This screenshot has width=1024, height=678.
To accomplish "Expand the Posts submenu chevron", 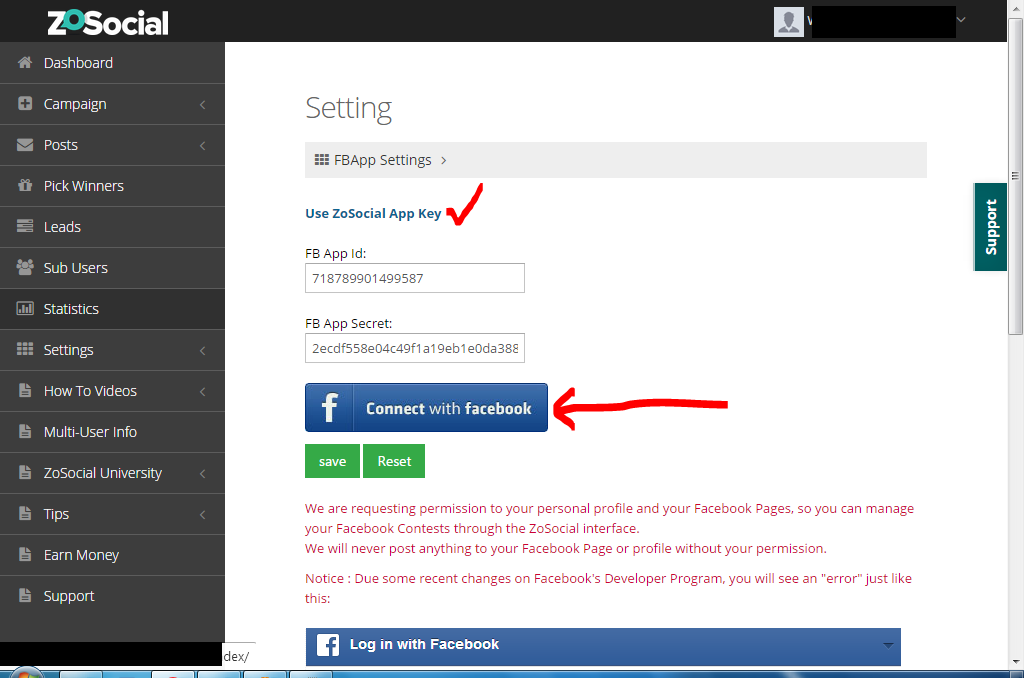I will click(202, 146).
